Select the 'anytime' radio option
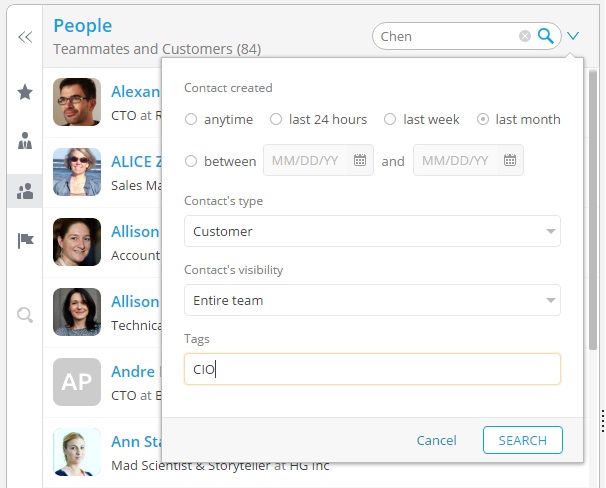The width and height of the screenshot is (606, 488). coord(191,119)
